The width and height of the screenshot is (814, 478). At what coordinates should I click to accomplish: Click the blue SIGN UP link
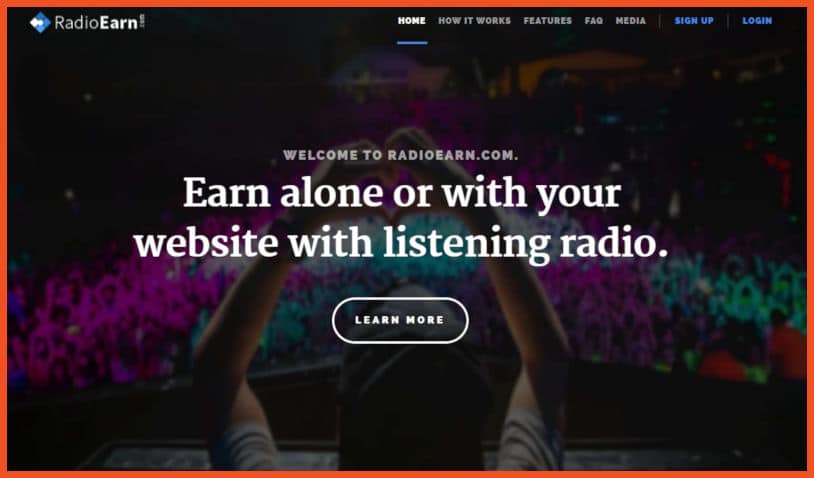694,21
